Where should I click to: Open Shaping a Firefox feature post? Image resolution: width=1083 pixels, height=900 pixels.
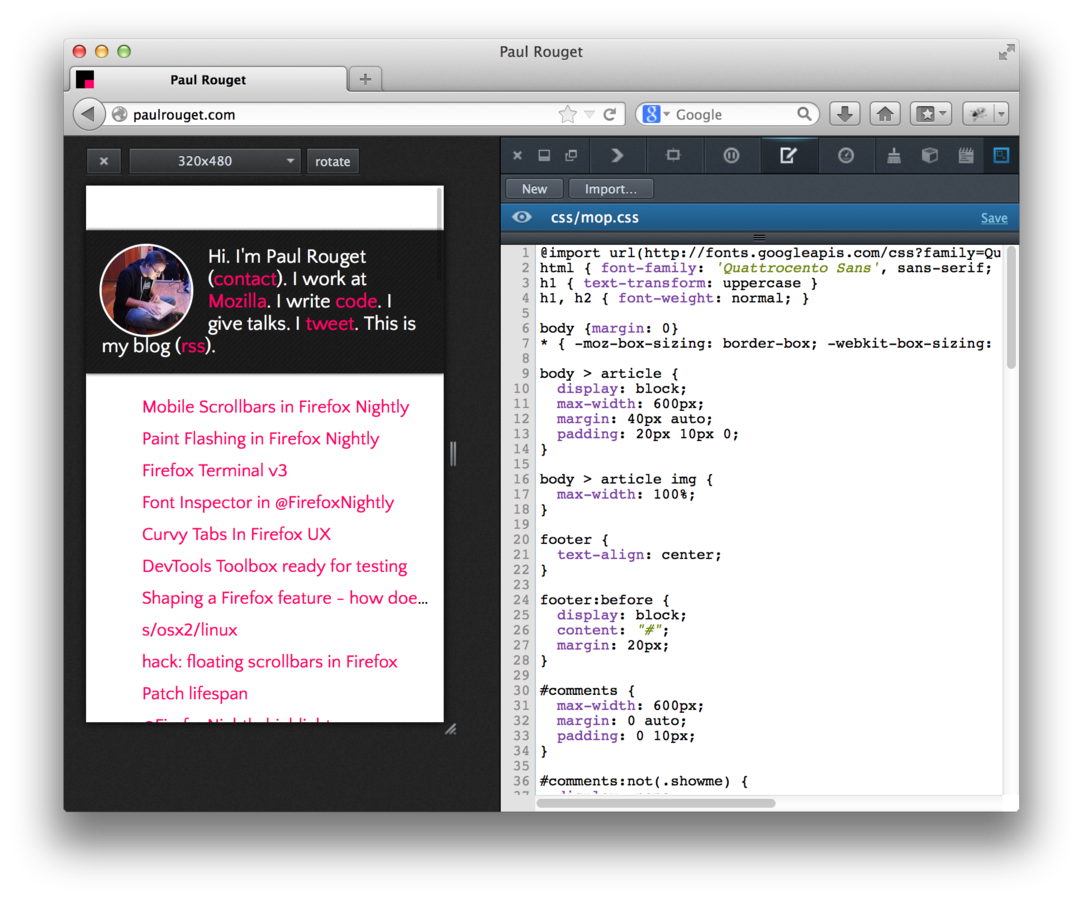pos(285,597)
